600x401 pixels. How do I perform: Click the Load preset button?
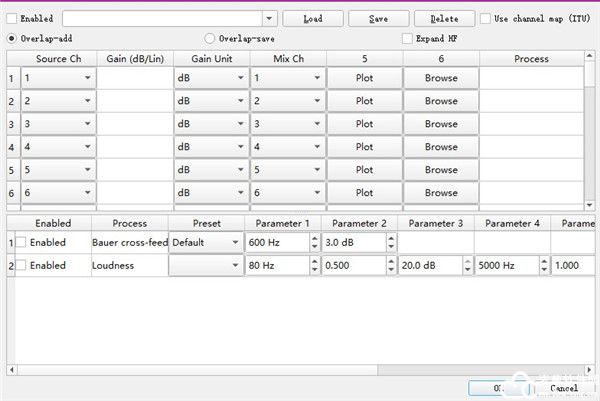click(x=312, y=18)
